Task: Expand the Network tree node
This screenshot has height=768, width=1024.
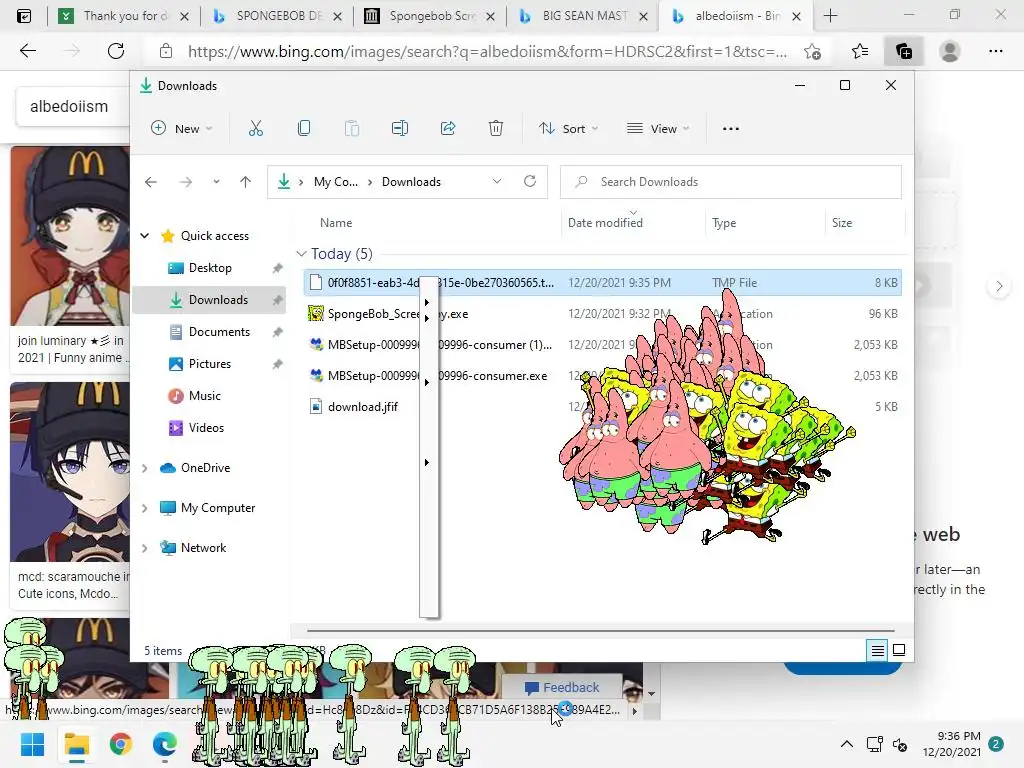Action: 145,548
